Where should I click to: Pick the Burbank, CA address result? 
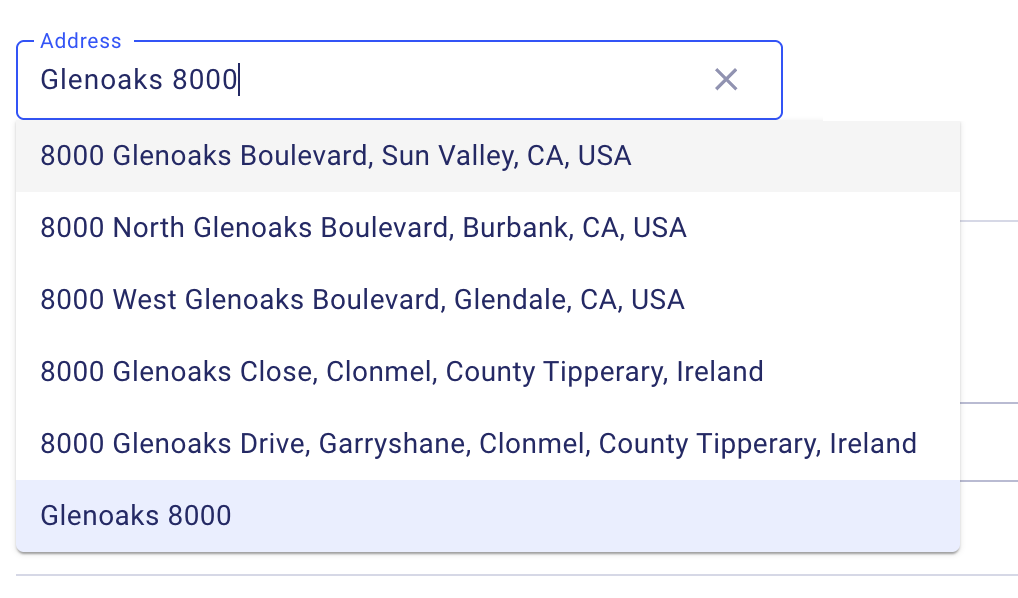tap(363, 228)
